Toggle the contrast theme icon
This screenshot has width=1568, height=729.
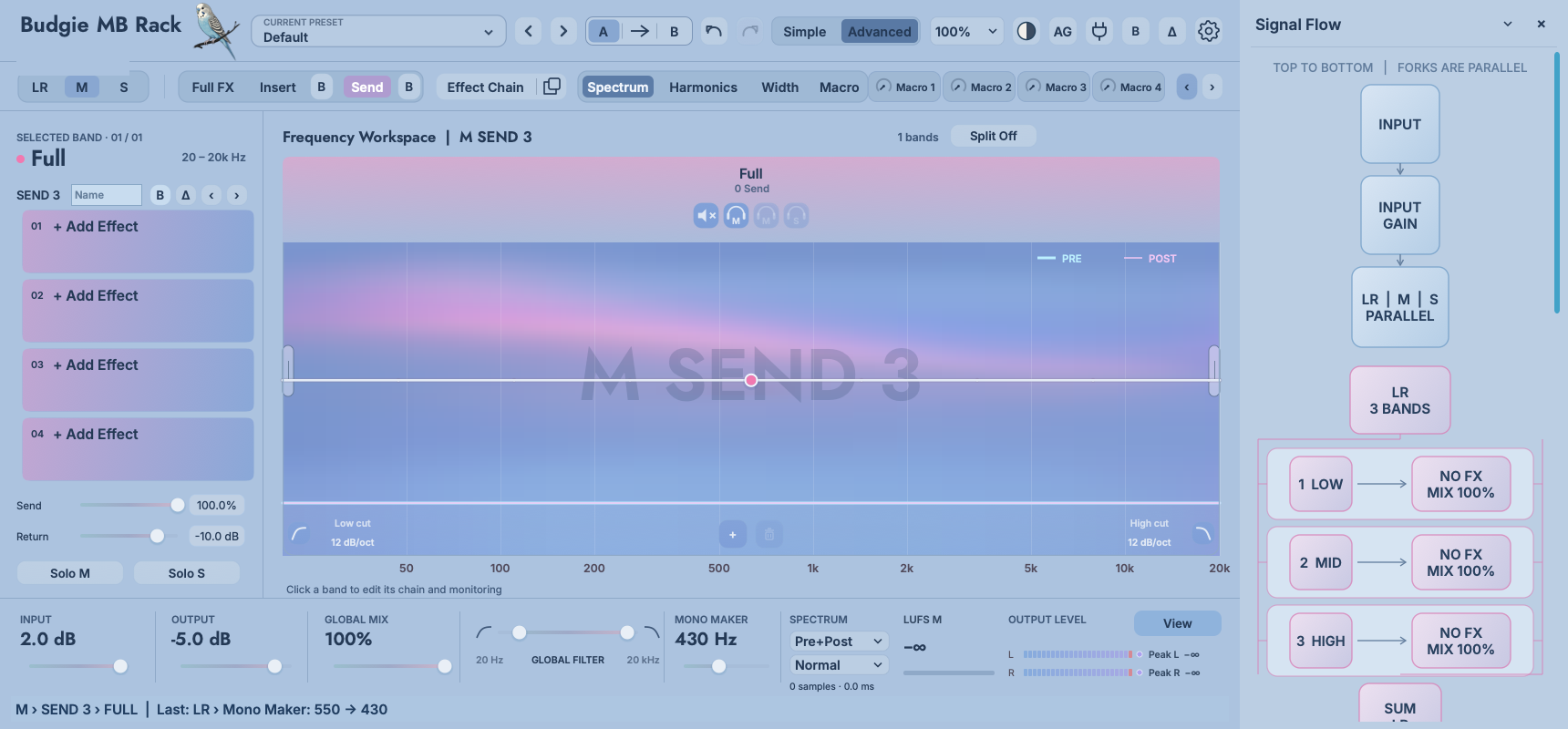[1026, 31]
